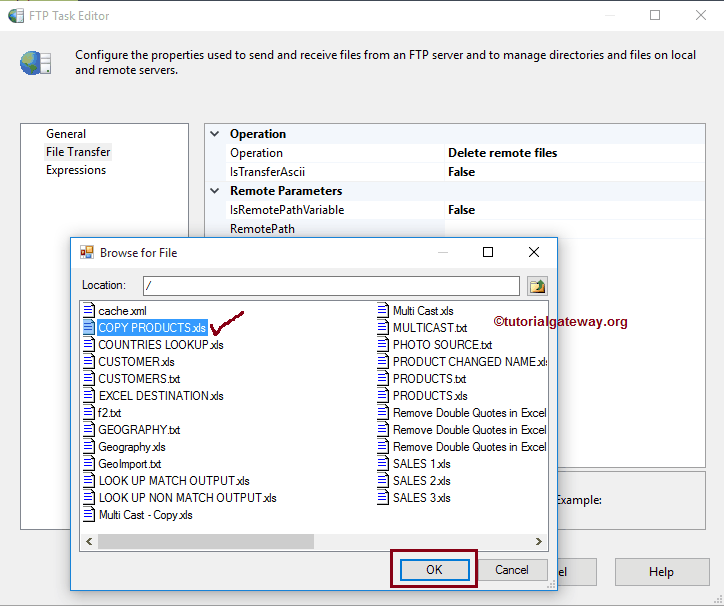This screenshot has width=724, height=606.
Task: Click Help button in FTP Task Editor
Action: (x=661, y=572)
